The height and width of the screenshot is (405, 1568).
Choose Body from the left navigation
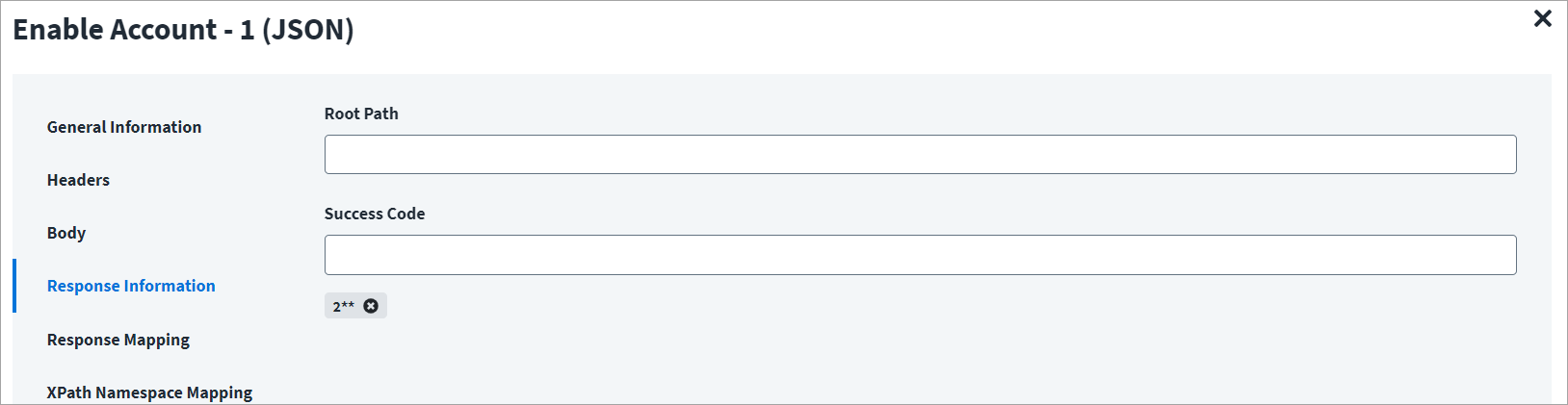pyautogui.click(x=66, y=233)
